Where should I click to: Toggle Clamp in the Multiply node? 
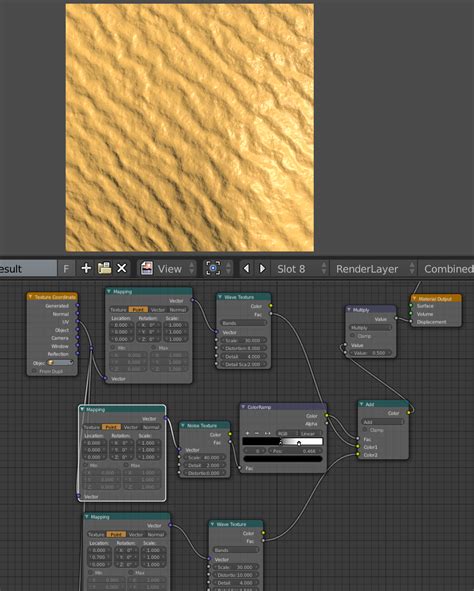pyautogui.click(x=353, y=335)
